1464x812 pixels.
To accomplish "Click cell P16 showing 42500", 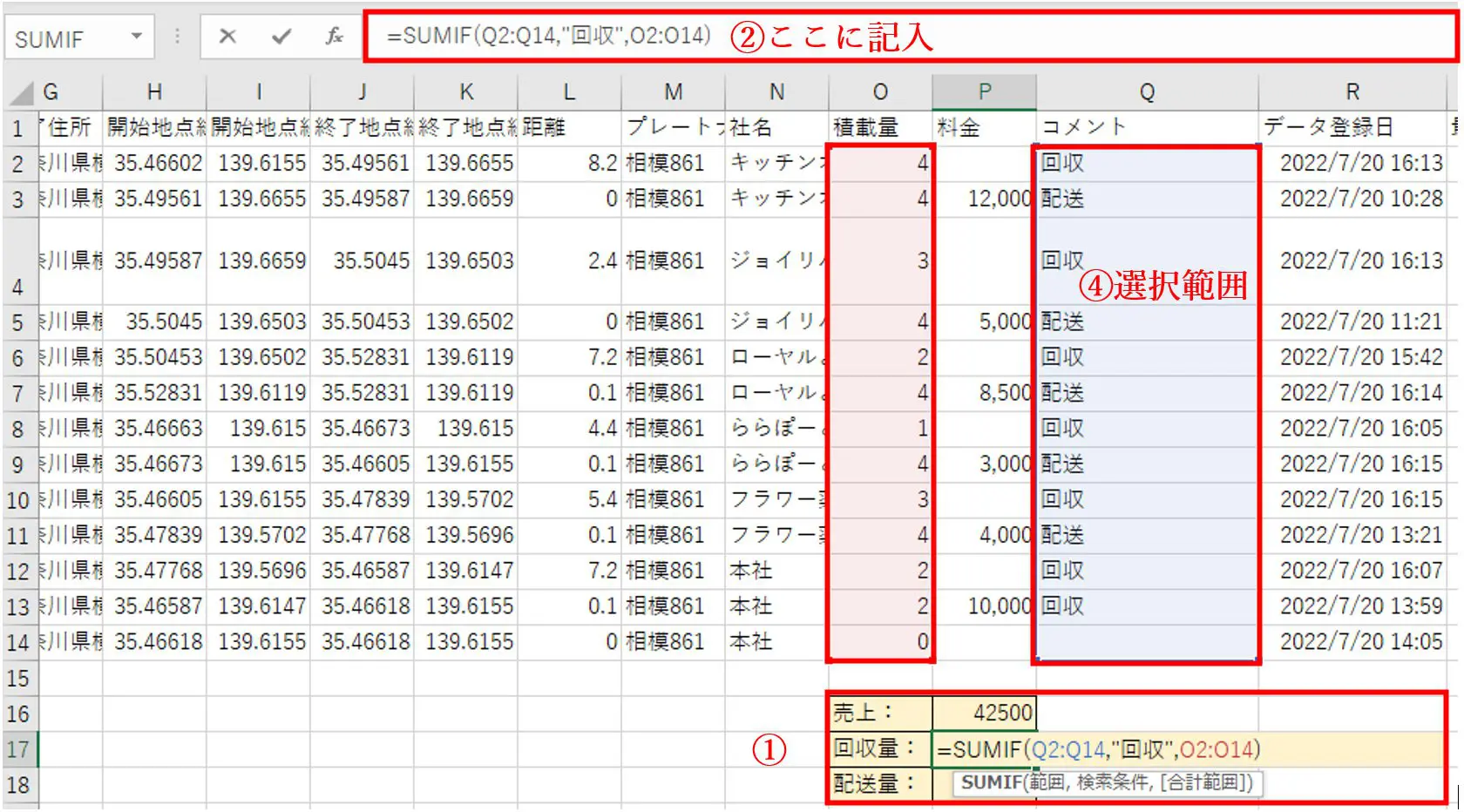I will pos(985,713).
